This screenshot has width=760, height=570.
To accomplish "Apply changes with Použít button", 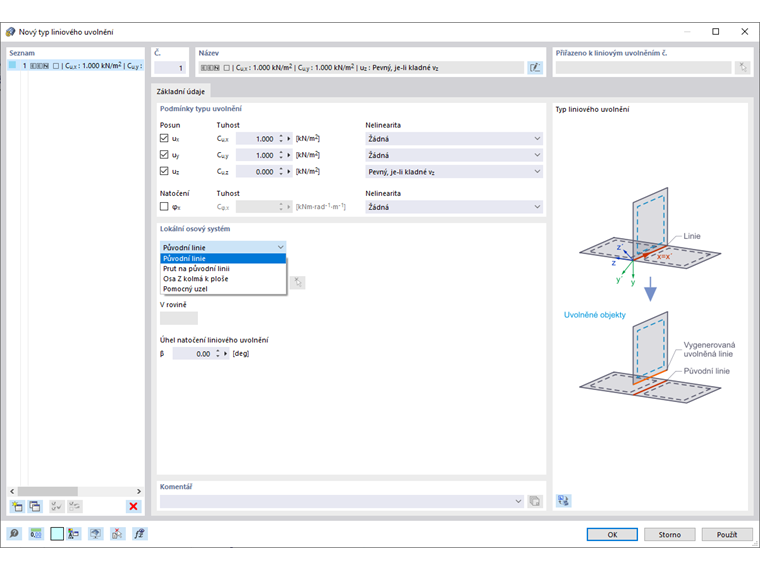I will [727, 534].
